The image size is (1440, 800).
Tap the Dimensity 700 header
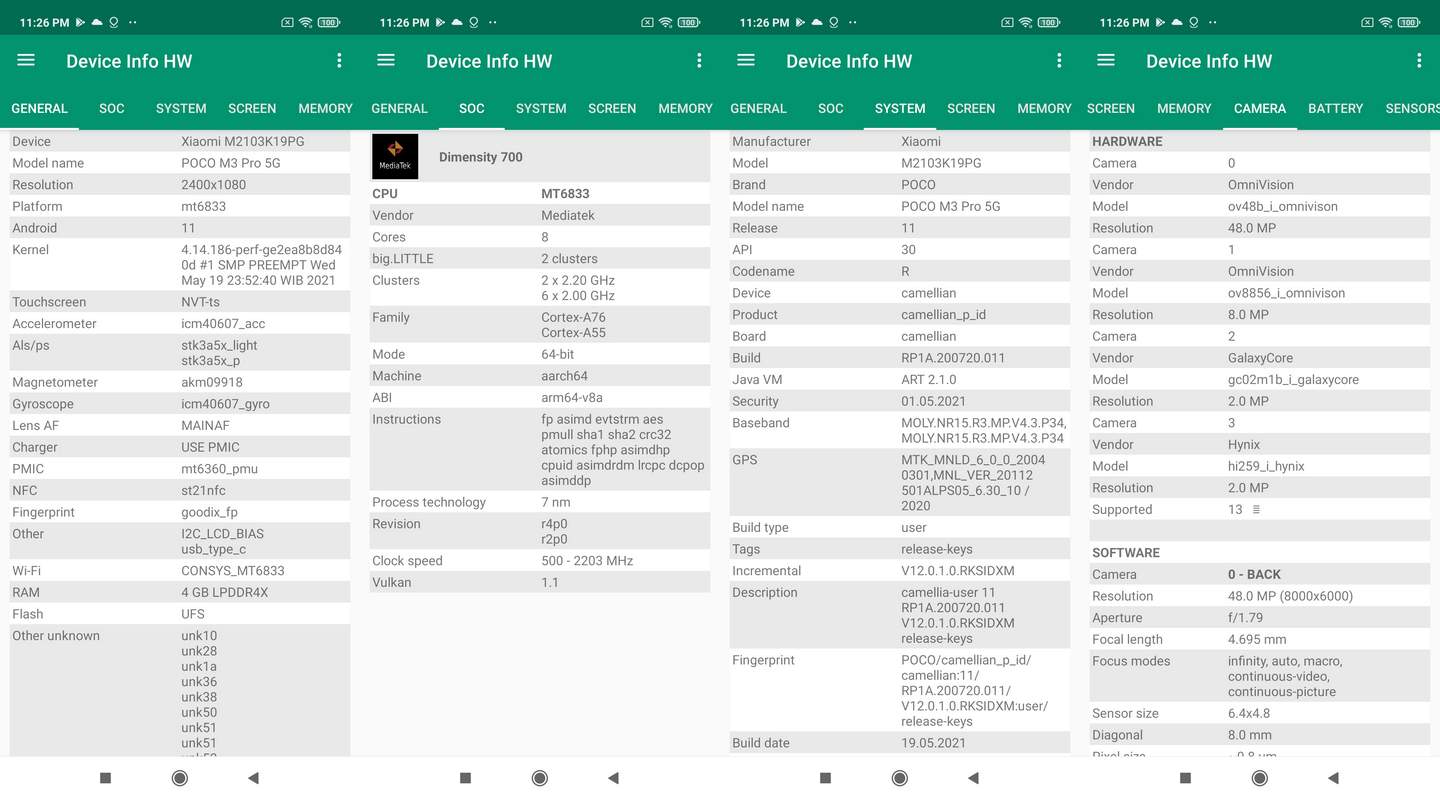[540, 157]
